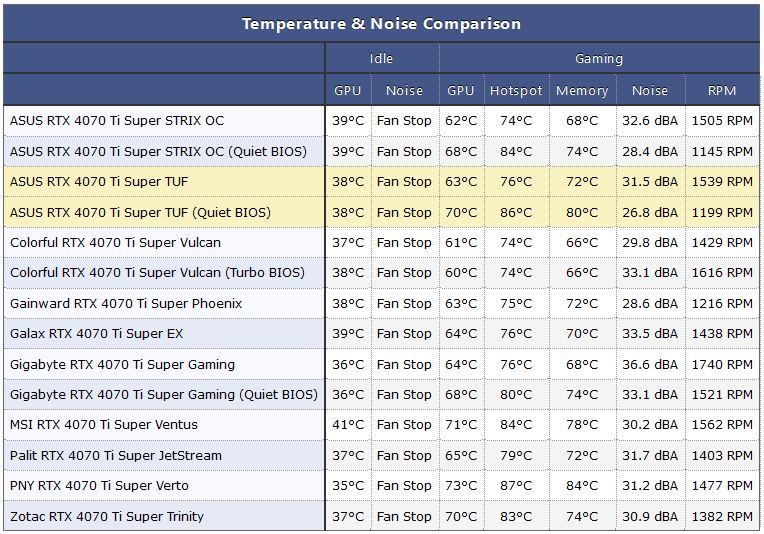Click the RPM column header
Image resolution: width=764 pixels, height=534 pixels.
(722, 90)
